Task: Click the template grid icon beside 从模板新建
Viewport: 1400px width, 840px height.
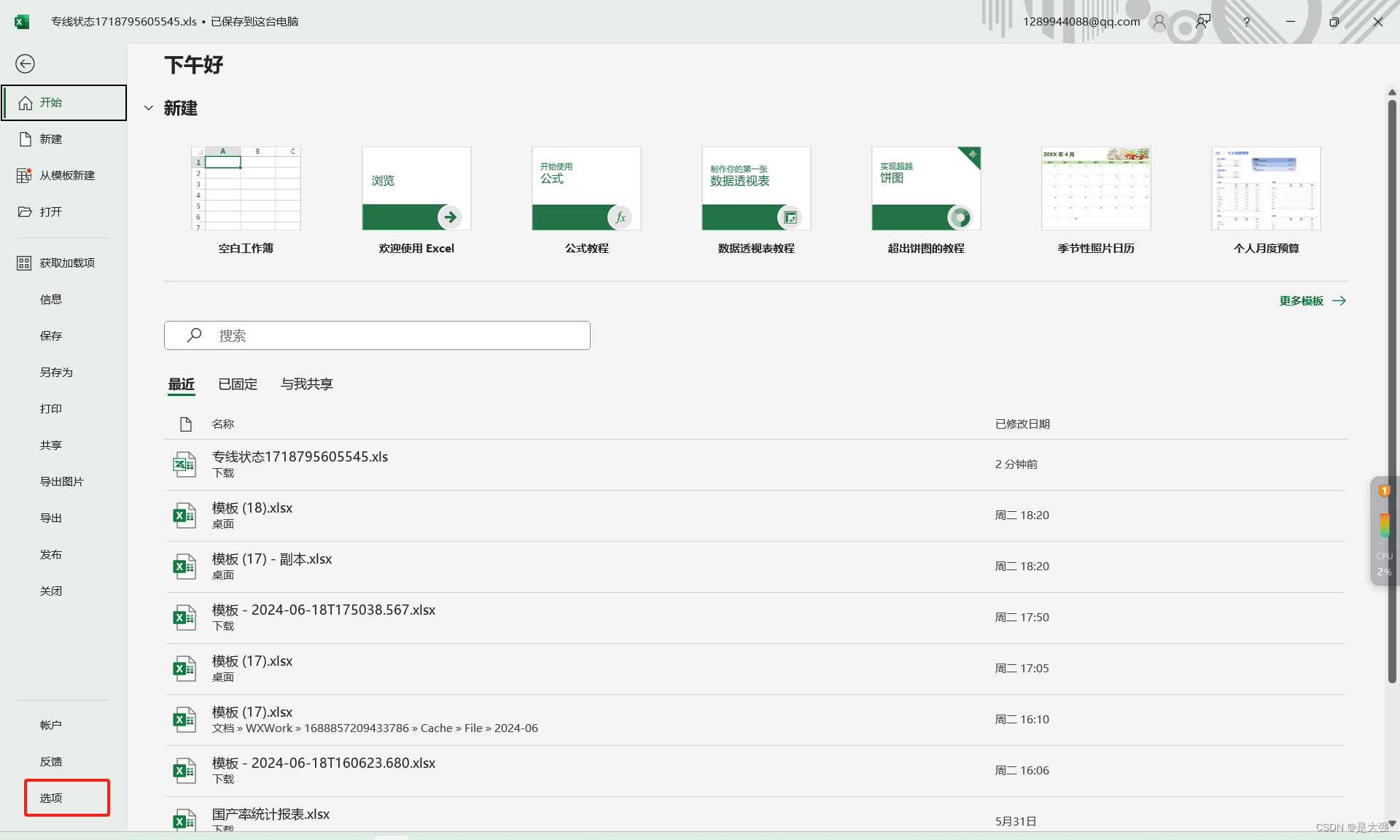Action: tap(24, 176)
